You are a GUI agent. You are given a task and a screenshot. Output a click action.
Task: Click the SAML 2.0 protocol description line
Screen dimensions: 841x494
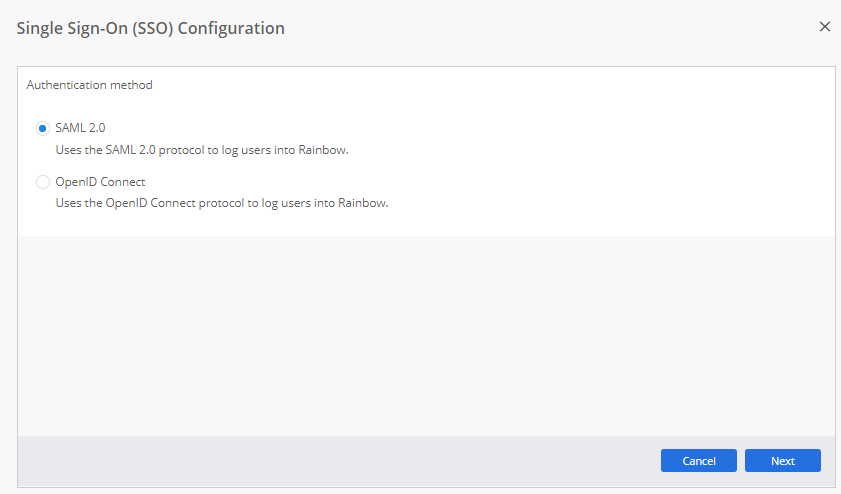[x=201, y=150]
